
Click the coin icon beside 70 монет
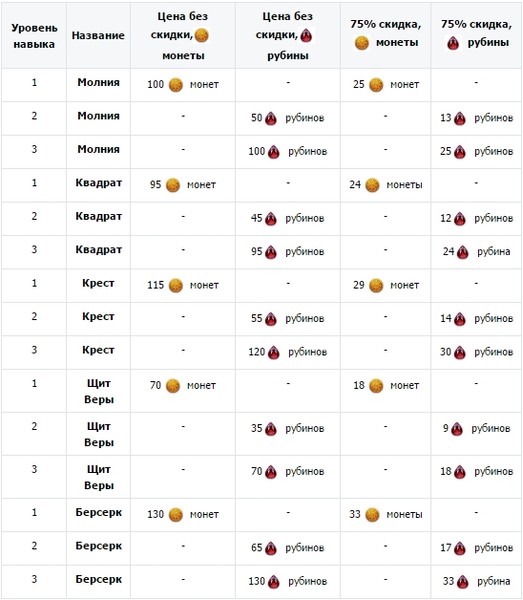click(173, 386)
